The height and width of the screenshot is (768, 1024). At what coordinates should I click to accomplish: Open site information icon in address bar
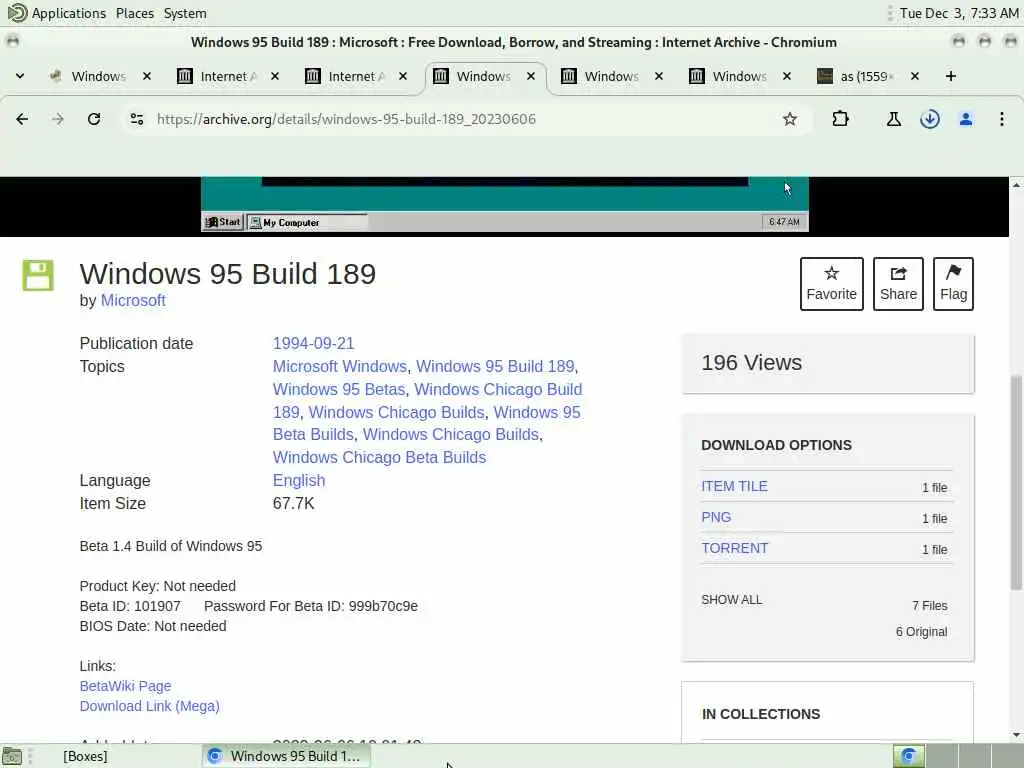pos(136,119)
